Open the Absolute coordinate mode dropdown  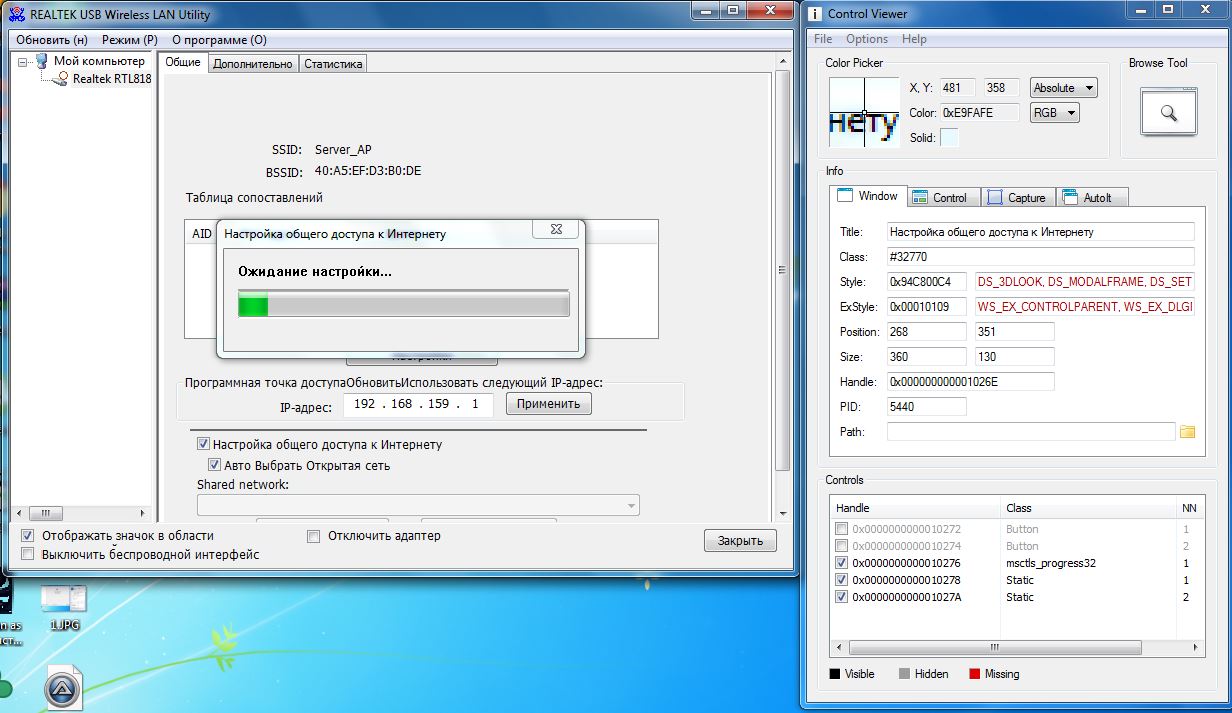(1063, 88)
